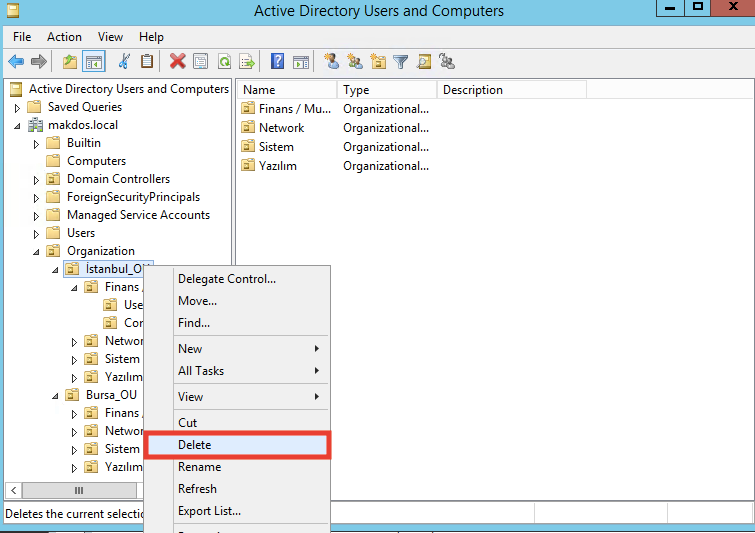Go back with the blue back arrow
The width and height of the screenshot is (755, 533).
(16, 62)
